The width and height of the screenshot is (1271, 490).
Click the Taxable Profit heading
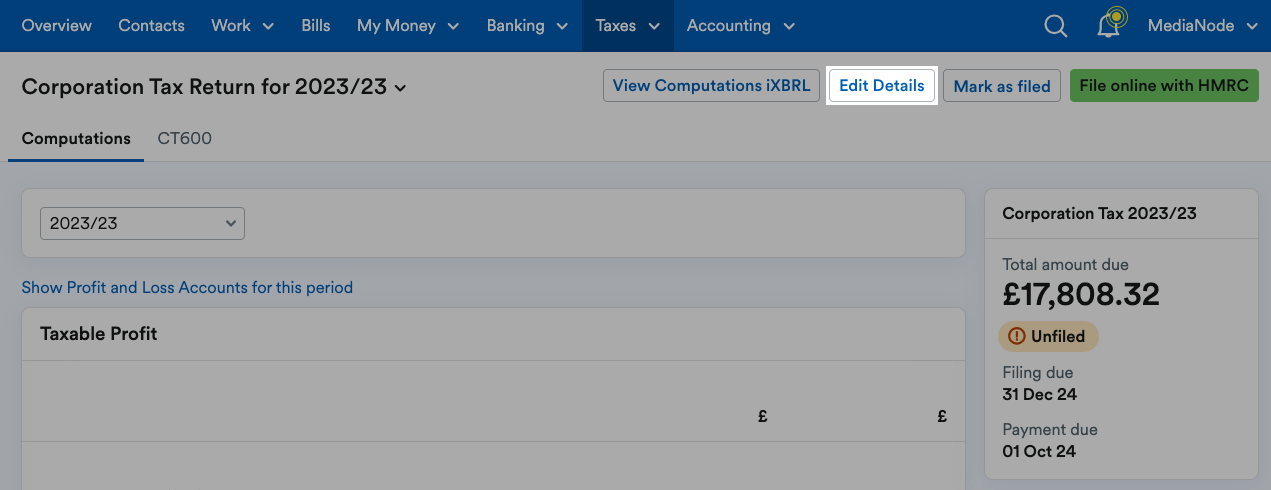pos(99,334)
